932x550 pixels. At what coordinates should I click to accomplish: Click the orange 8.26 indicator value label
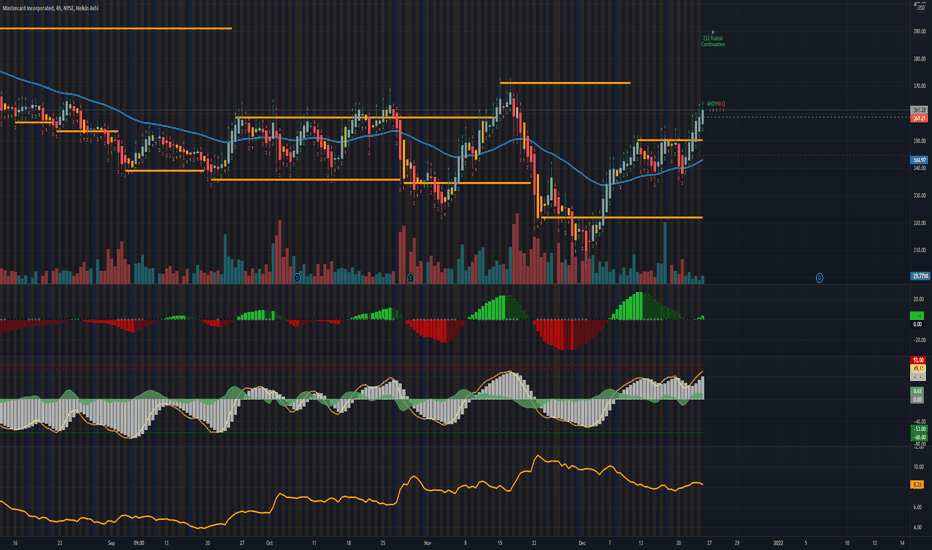(917, 485)
